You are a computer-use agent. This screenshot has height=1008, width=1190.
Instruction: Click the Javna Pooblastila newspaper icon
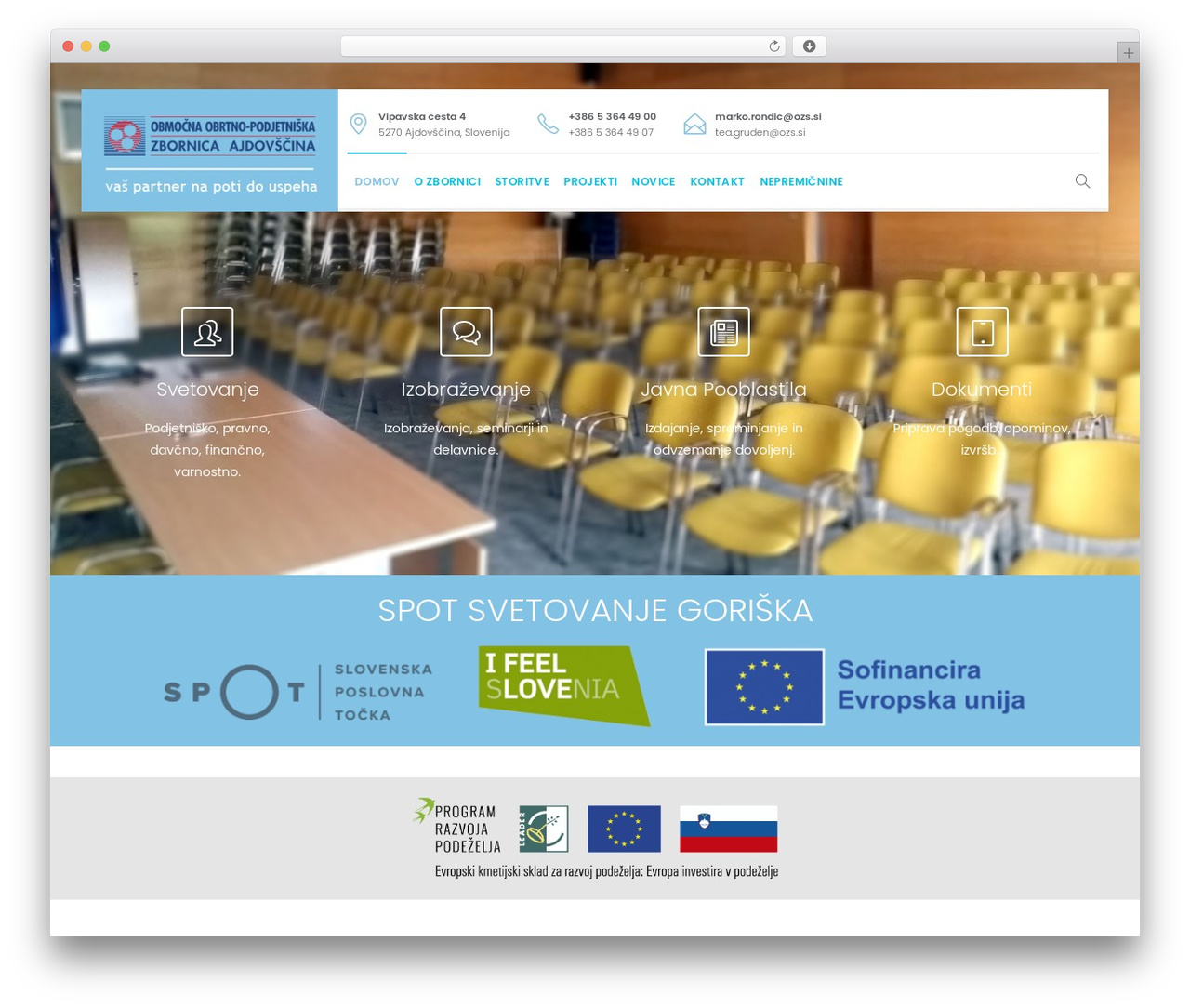coord(723,332)
